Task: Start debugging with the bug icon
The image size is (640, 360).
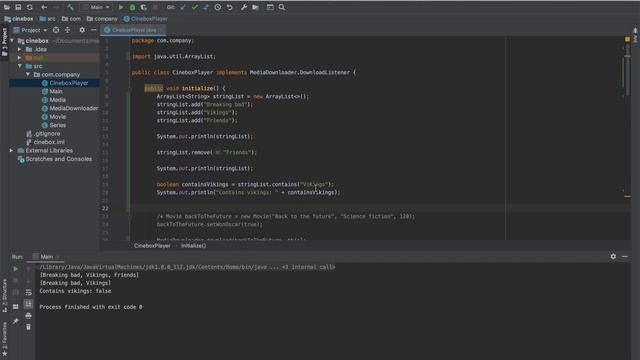Action: pos(132,7)
